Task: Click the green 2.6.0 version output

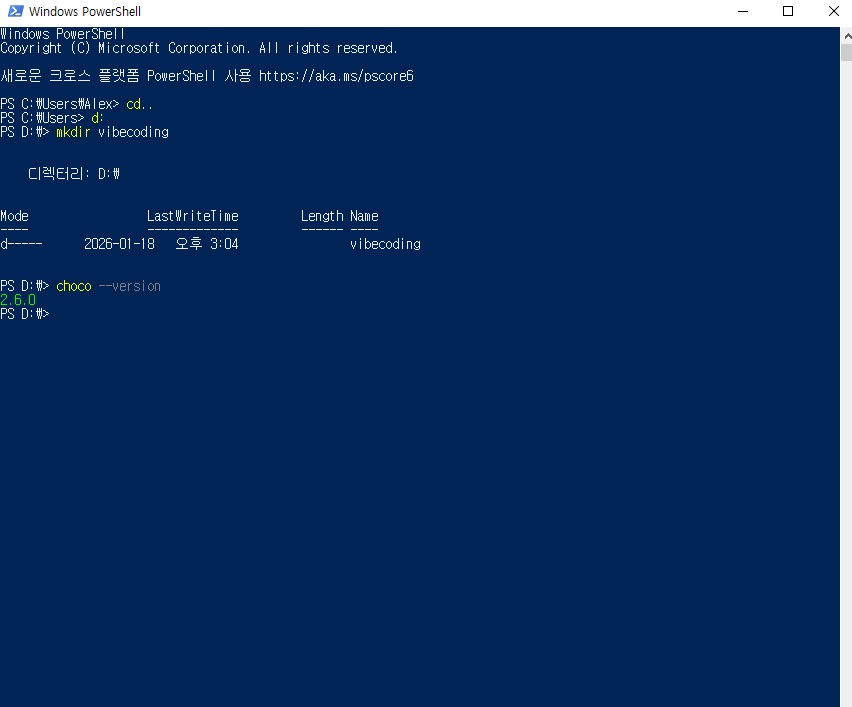Action: [x=18, y=300]
